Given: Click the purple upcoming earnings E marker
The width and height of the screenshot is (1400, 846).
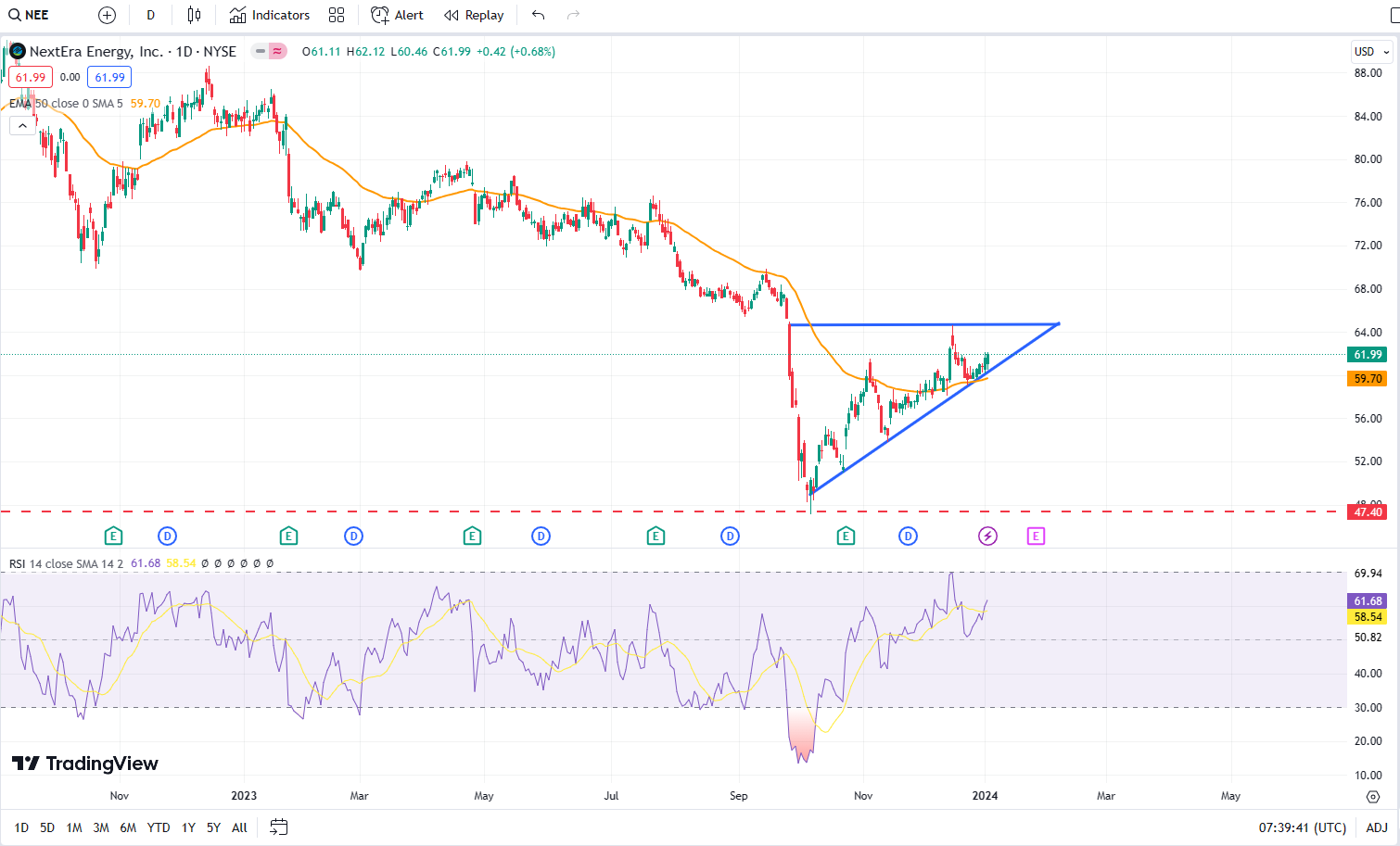Looking at the screenshot, I should (1036, 536).
